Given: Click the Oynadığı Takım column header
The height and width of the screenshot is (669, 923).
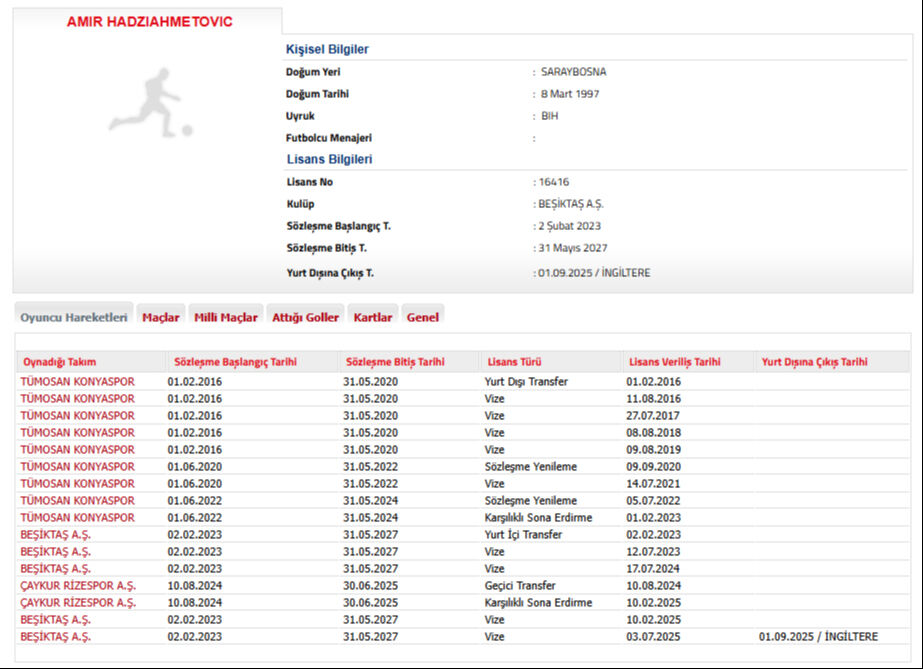Looking at the screenshot, I should pyautogui.click(x=59, y=362).
